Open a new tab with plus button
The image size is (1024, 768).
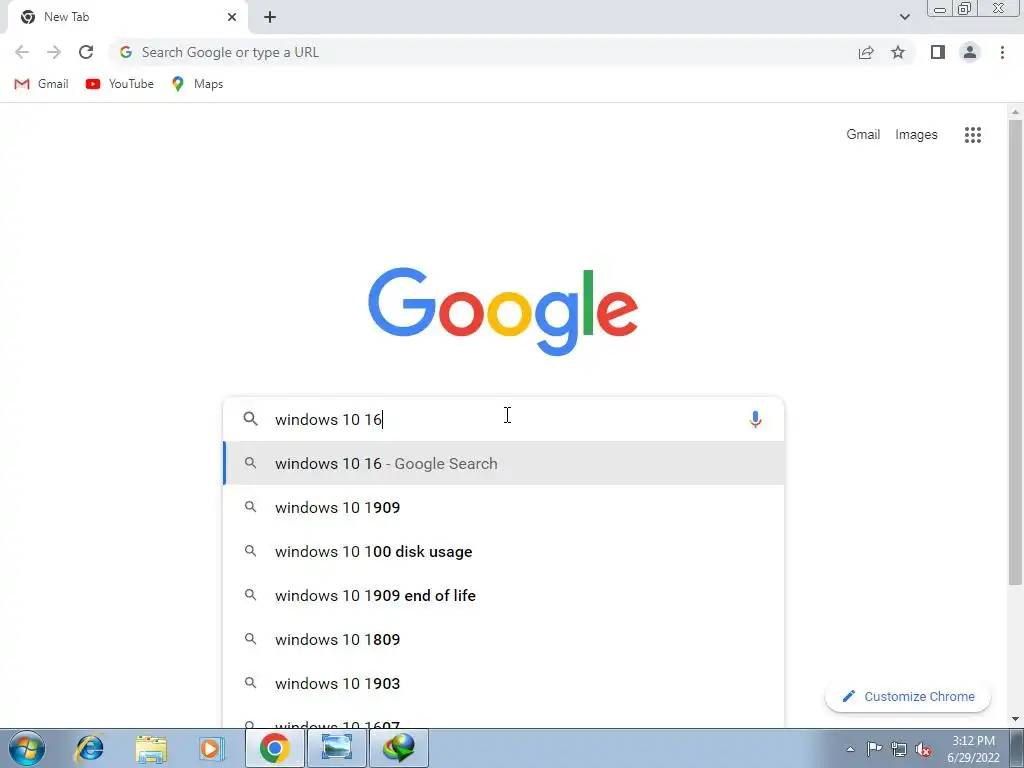pos(270,17)
